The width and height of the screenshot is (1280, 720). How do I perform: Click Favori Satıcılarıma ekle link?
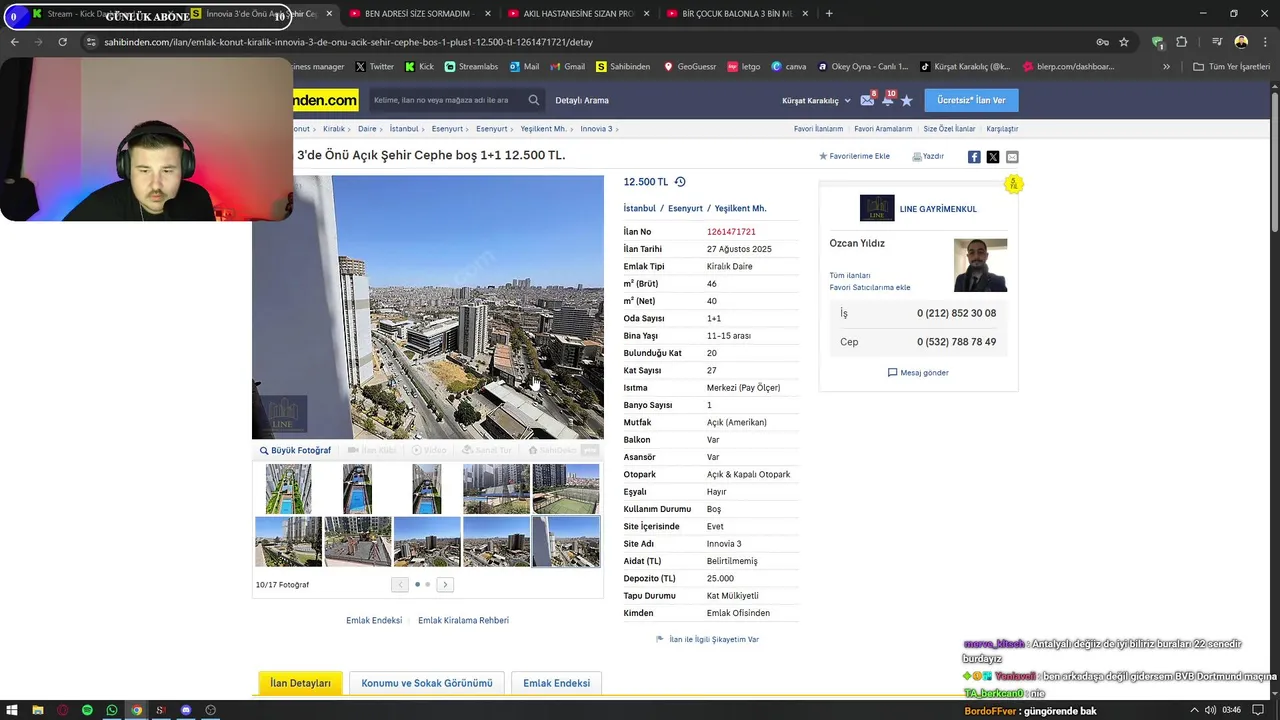point(870,287)
